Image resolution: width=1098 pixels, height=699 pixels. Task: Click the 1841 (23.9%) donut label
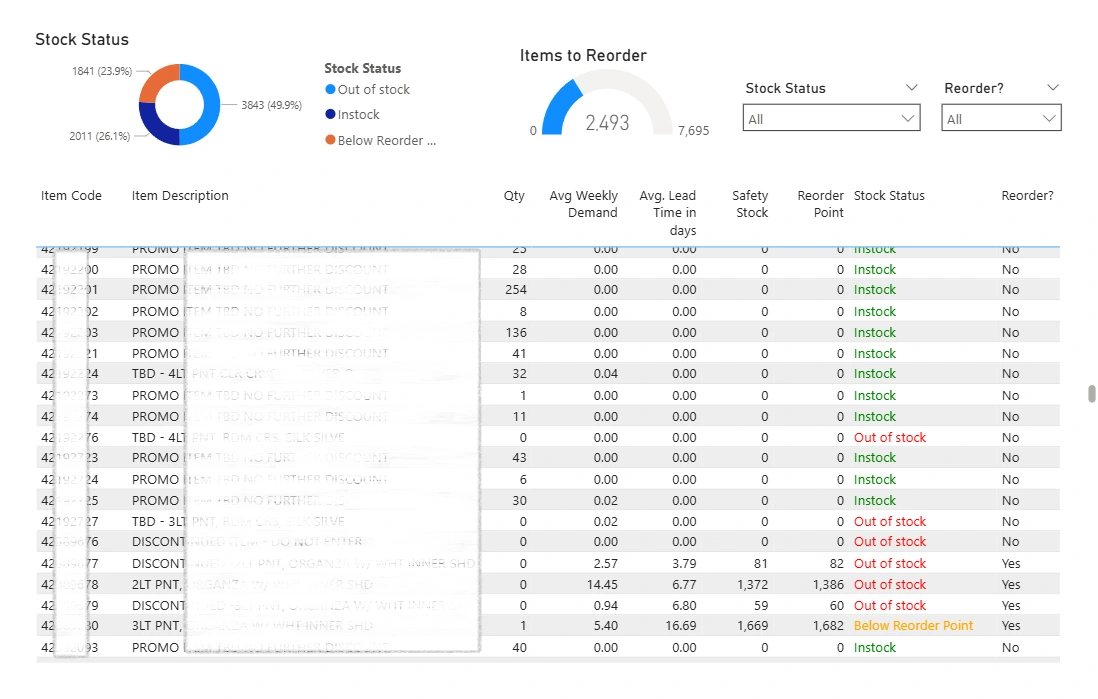[x=102, y=71]
